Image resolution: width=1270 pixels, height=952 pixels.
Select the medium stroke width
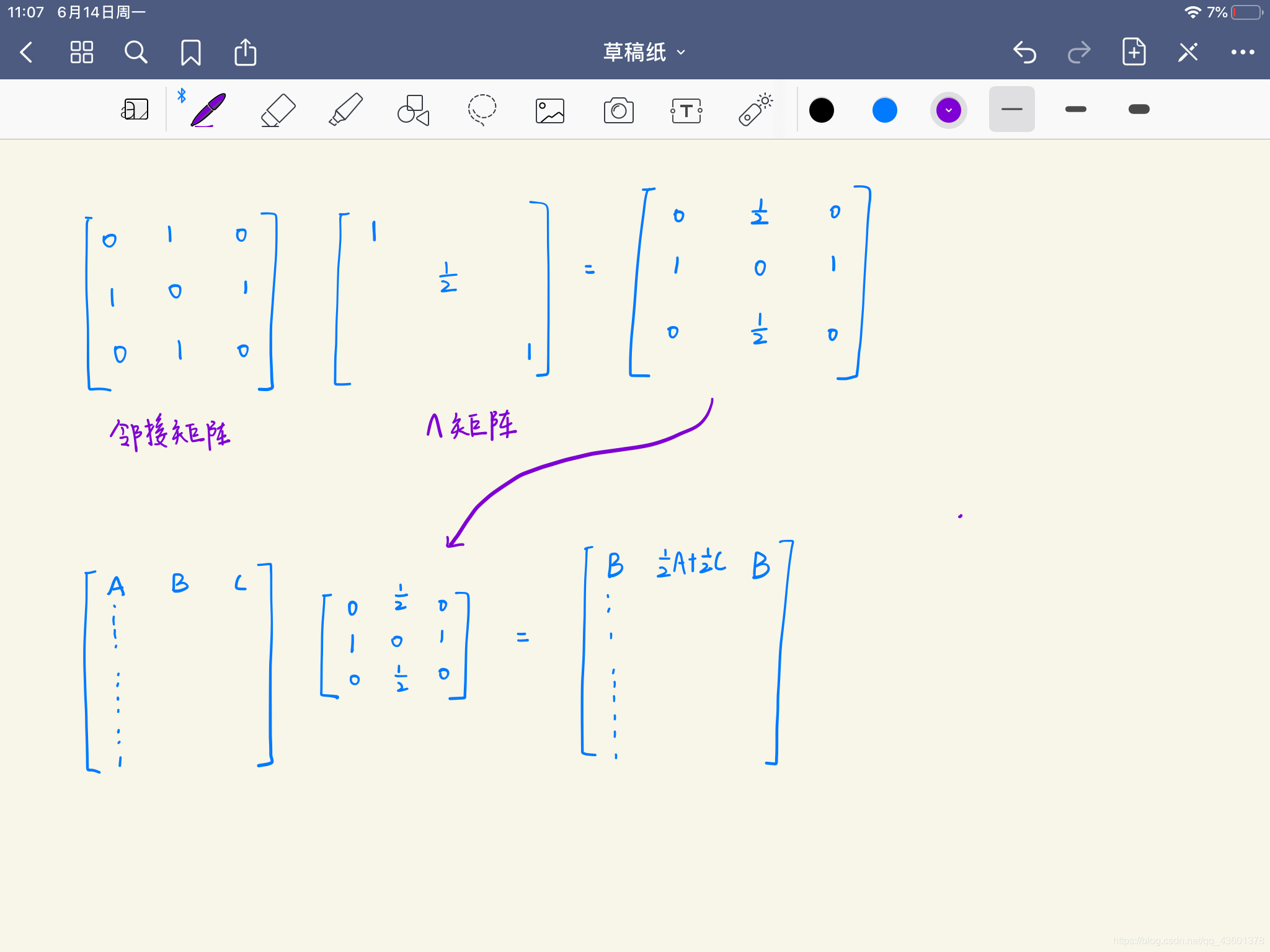coord(1076,109)
